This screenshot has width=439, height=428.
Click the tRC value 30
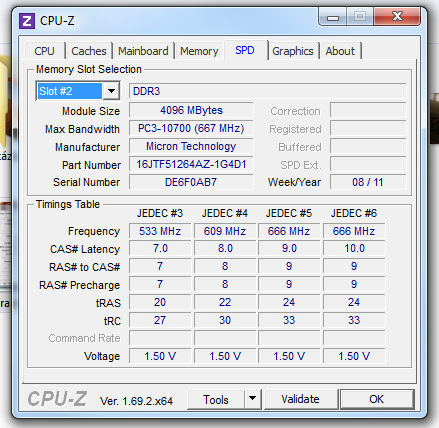point(225,320)
